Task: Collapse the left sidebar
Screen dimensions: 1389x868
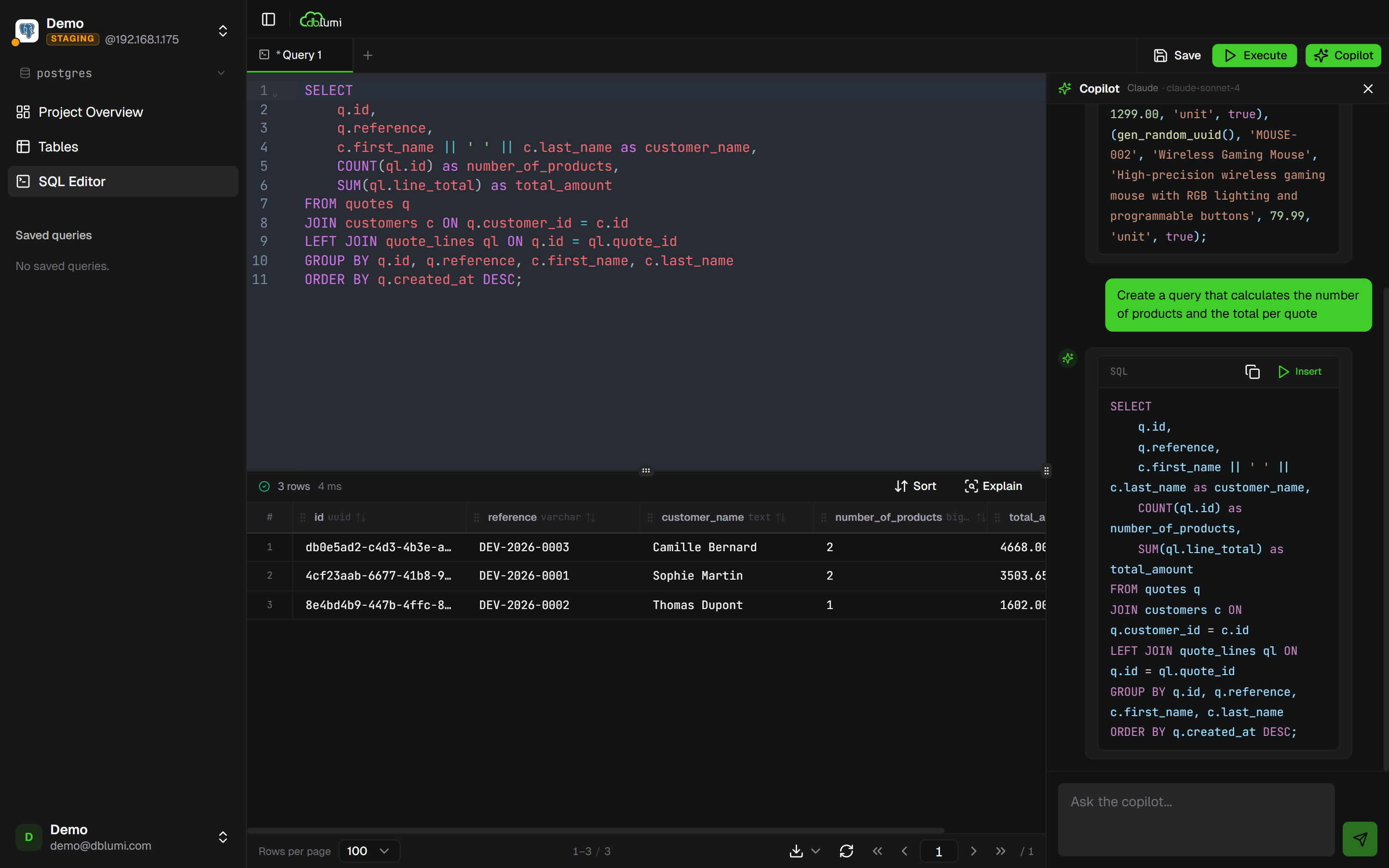Action: click(268, 19)
